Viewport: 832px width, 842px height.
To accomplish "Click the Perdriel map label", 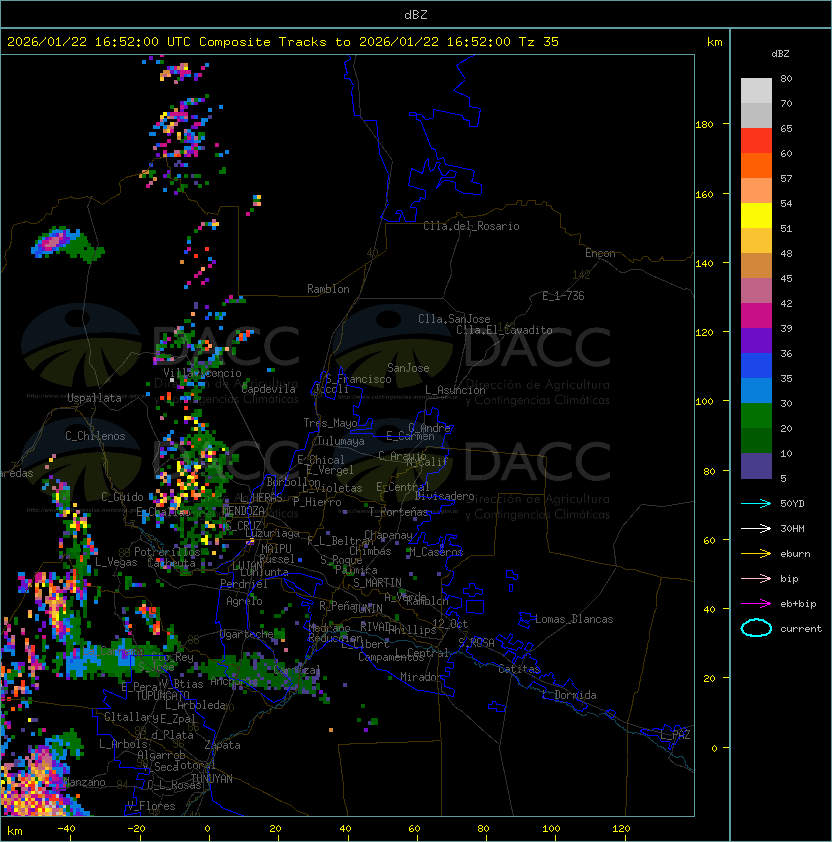I will click(244, 584).
